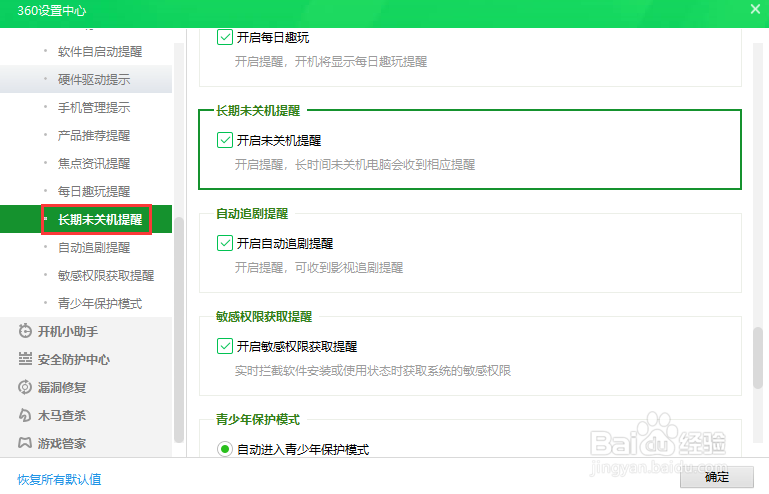The image size is (769, 494).
Task: Click 青少年保护模式 group heading
Action: point(258,419)
